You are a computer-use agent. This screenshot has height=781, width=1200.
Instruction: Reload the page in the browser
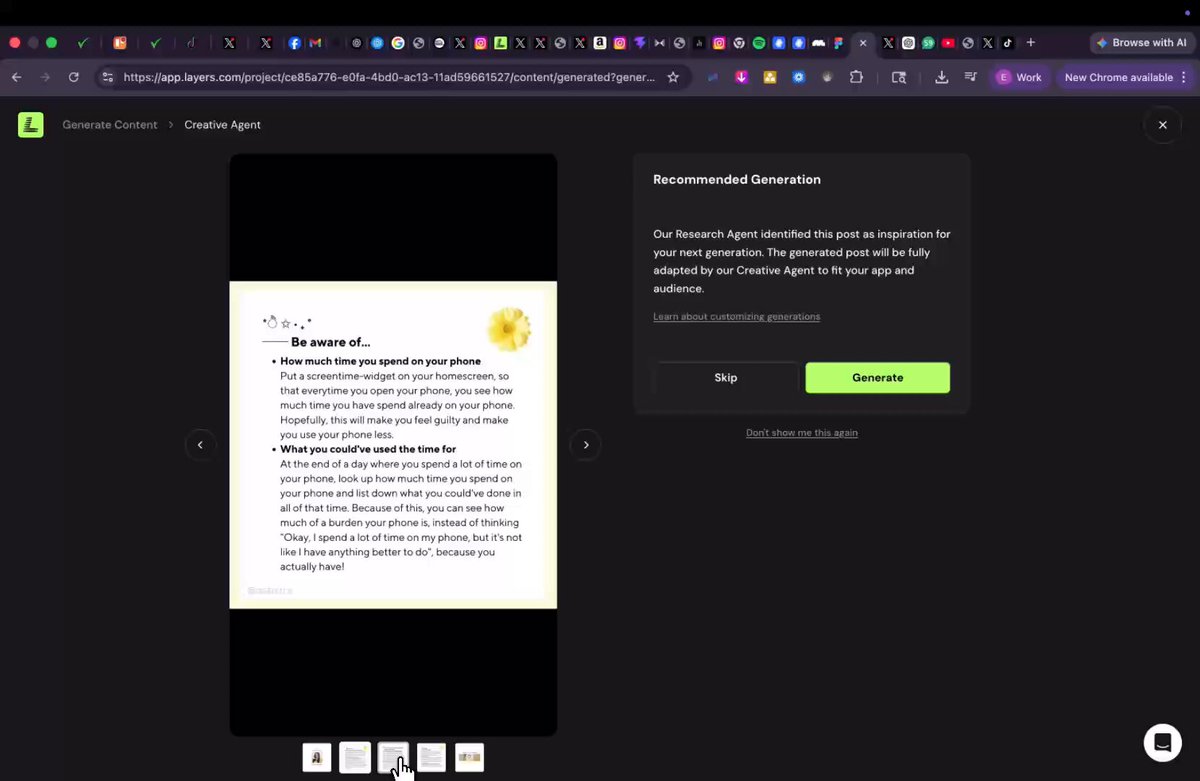[x=73, y=77]
